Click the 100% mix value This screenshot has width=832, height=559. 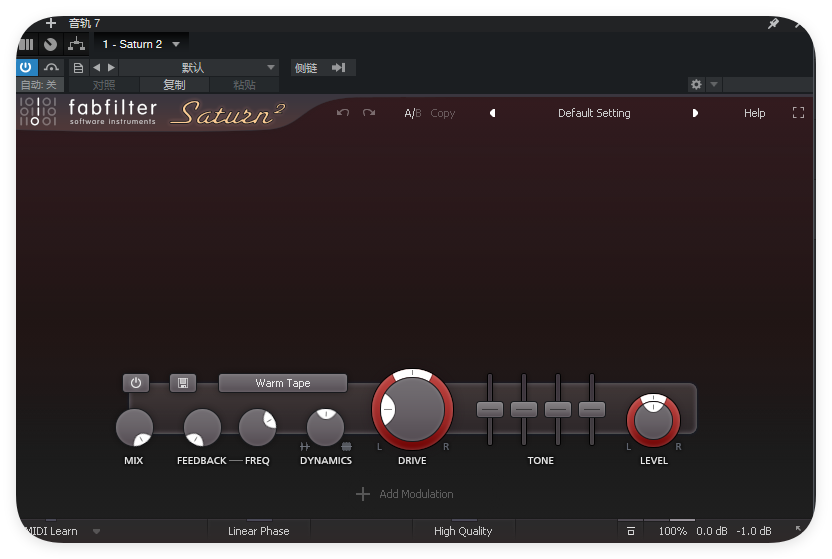pyautogui.click(x=672, y=531)
